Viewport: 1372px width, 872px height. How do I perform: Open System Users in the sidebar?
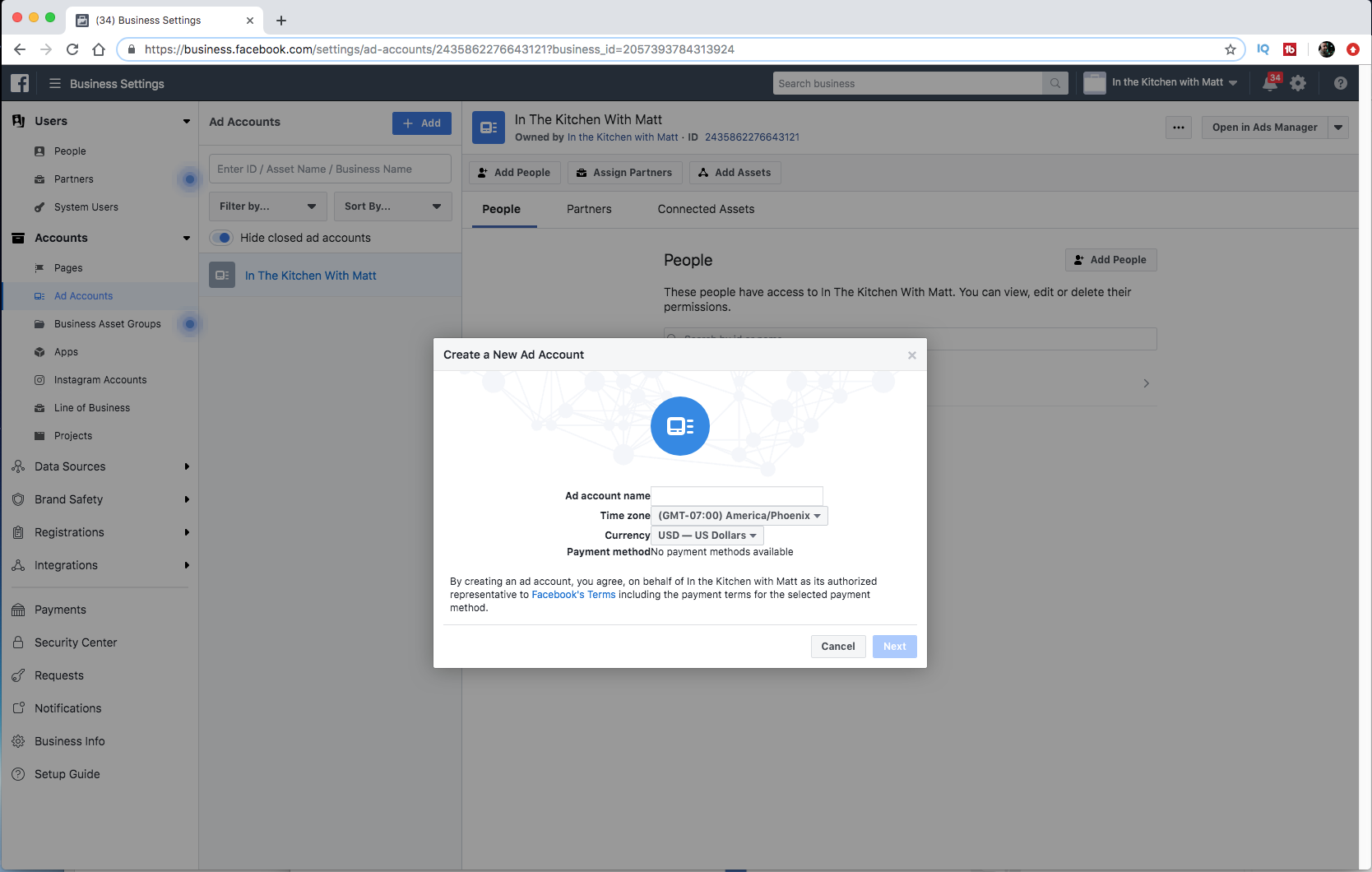point(86,207)
